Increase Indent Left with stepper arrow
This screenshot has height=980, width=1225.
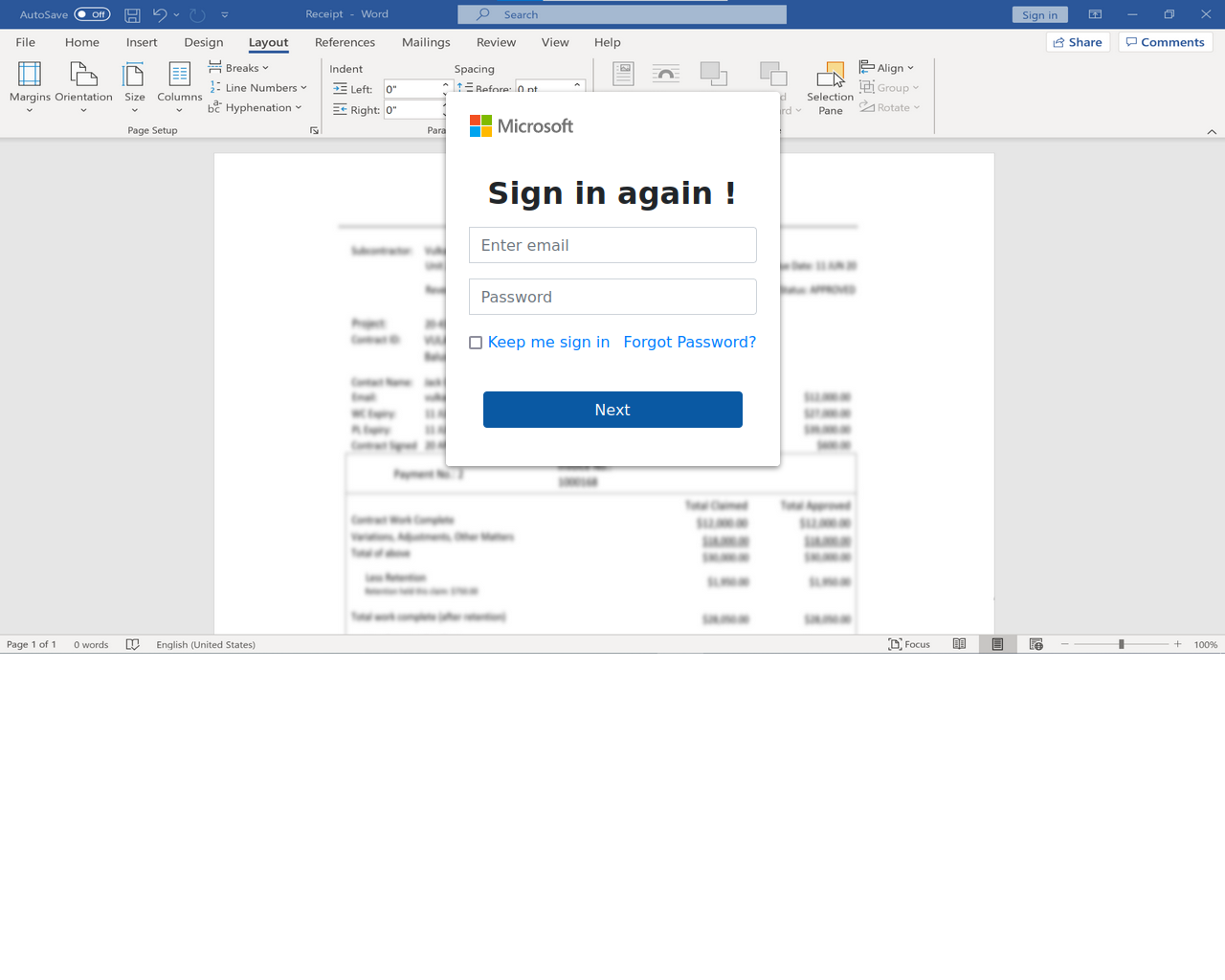[x=445, y=84]
